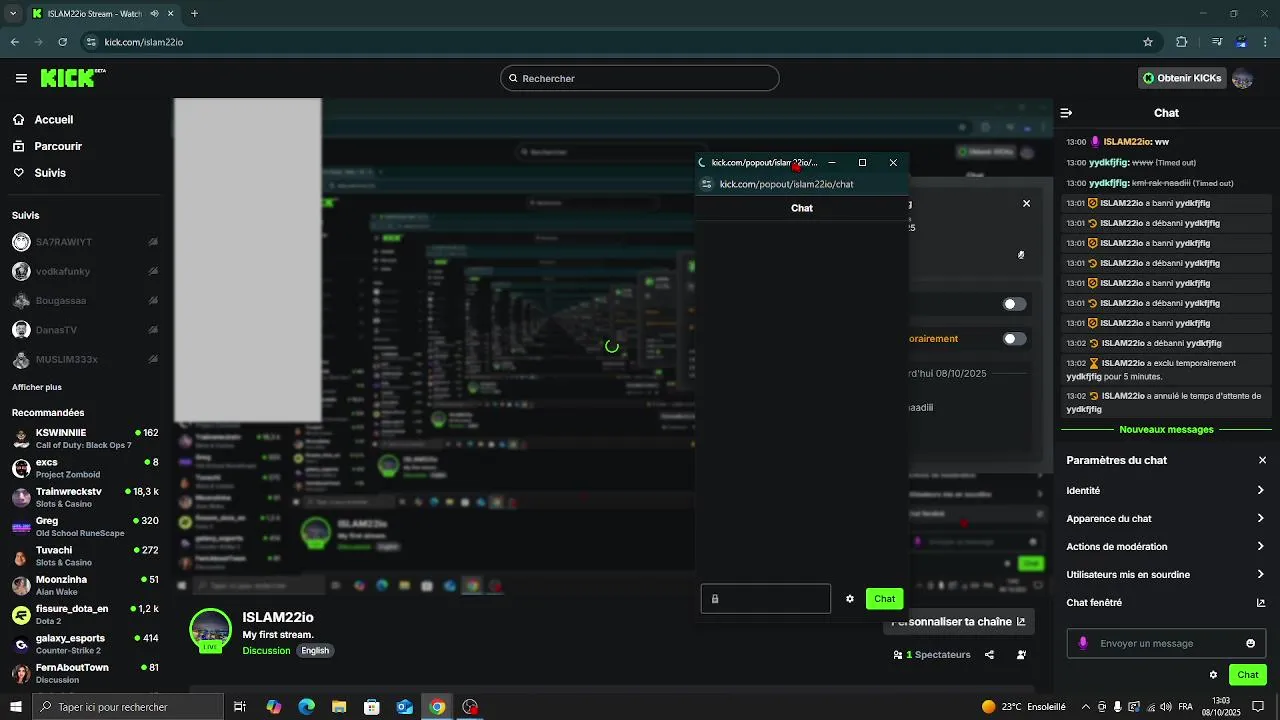Open the 1 Spectateurs viewer list
Image resolution: width=1280 pixels, height=720 pixels.
coord(932,655)
